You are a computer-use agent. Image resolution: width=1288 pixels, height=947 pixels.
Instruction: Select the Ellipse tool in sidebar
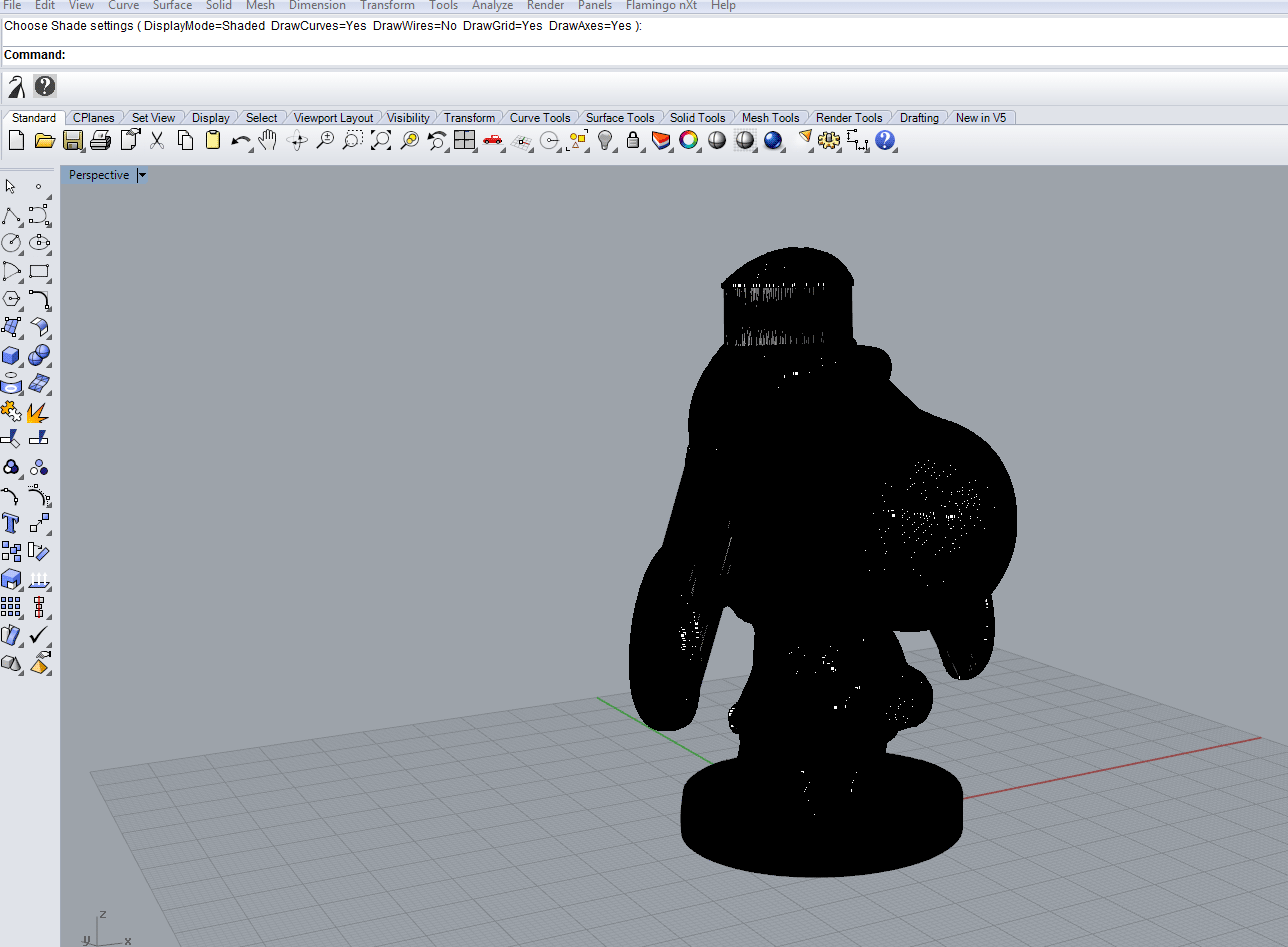point(39,243)
